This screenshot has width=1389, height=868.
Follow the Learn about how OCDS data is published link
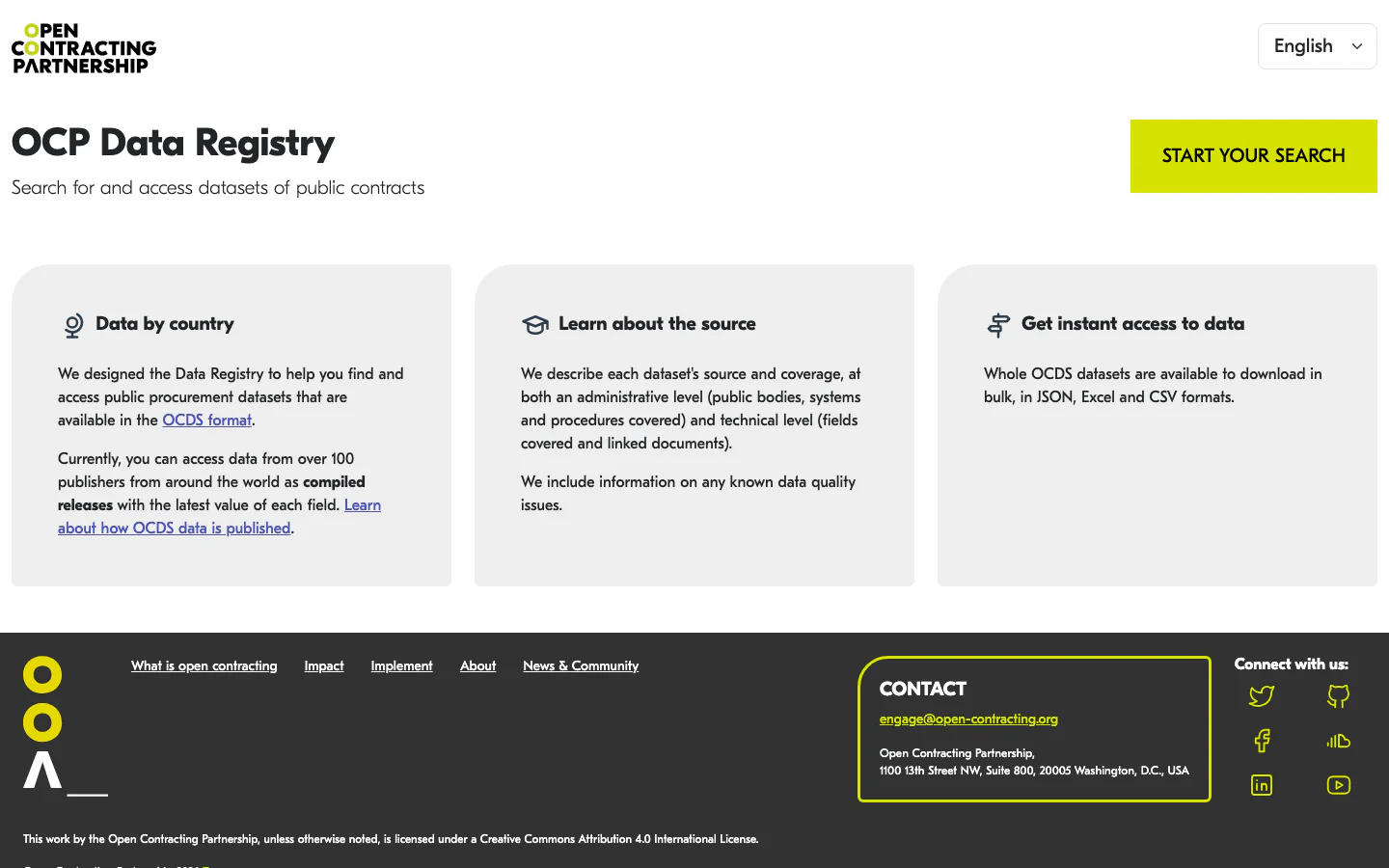pos(219,517)
